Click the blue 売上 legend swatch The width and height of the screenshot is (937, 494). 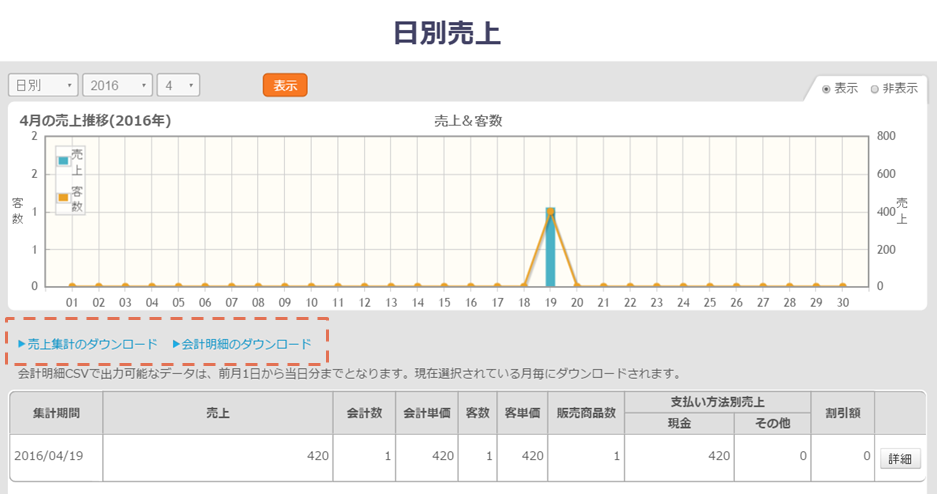[x=63, y=161]
